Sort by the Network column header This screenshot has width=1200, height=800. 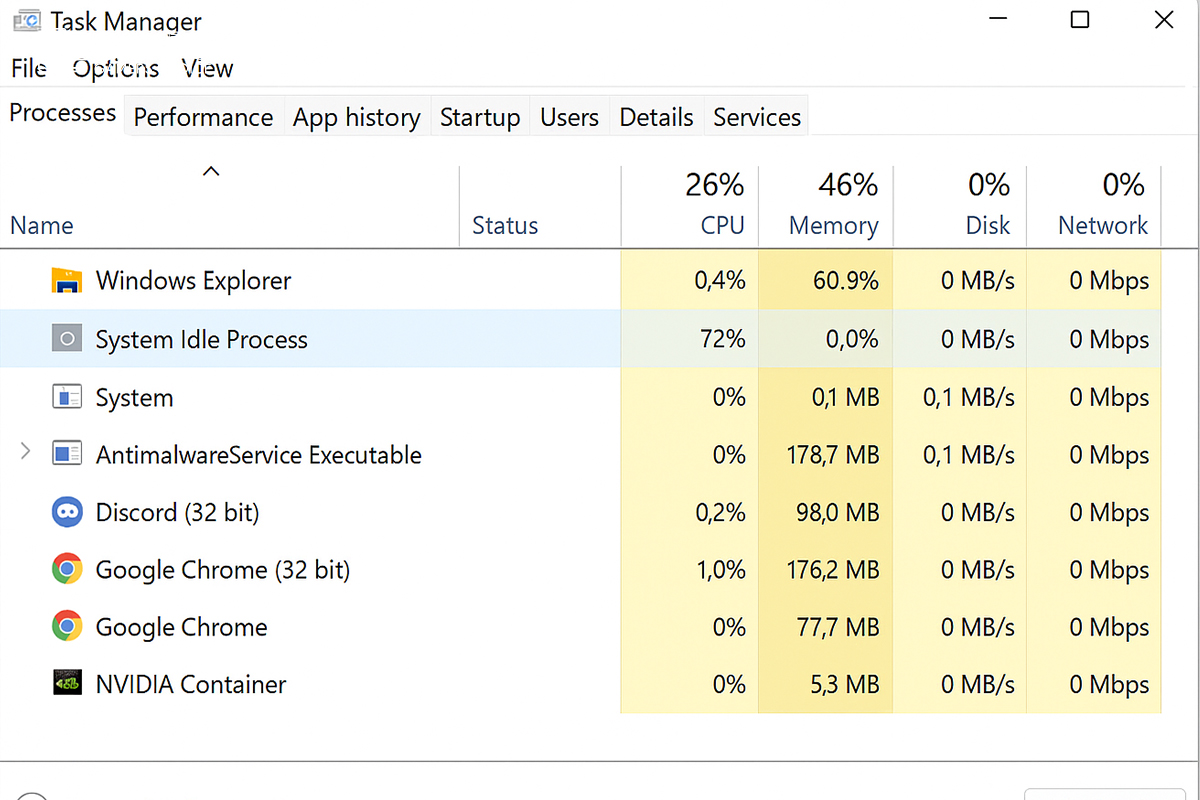(x=1103, y=225)
